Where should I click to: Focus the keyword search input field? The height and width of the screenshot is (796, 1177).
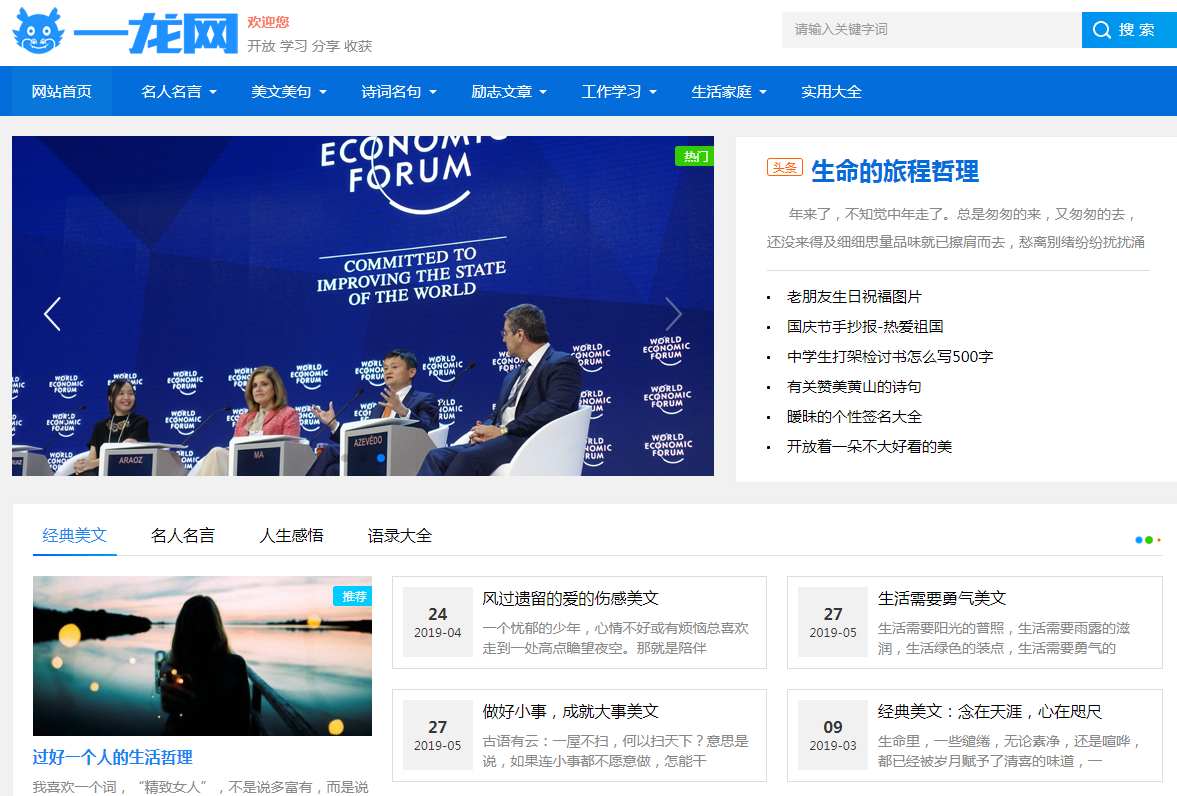[932, 30]
